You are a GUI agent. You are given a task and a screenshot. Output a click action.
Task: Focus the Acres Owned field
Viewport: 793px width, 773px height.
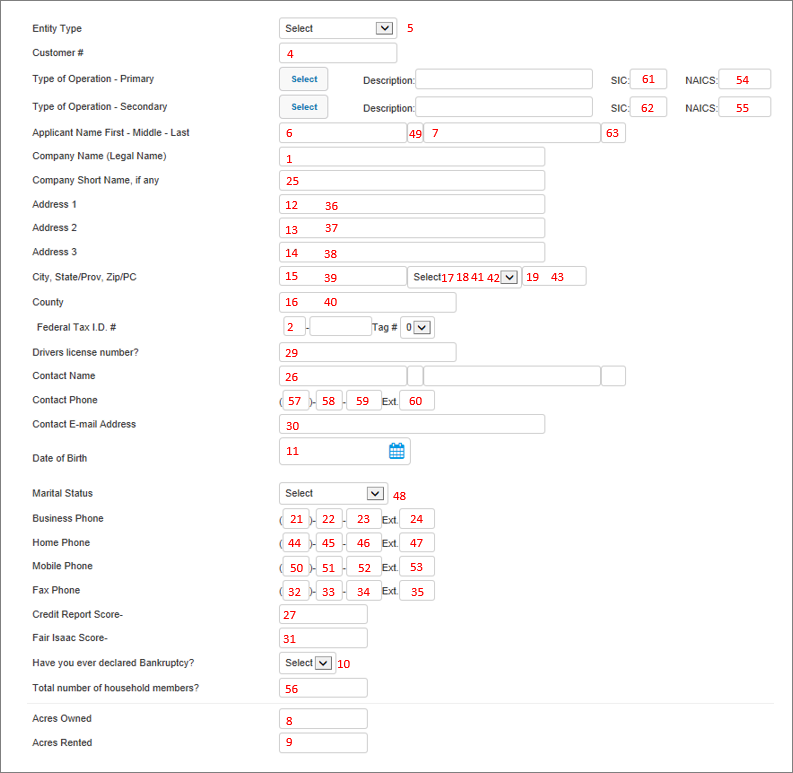click(323, 719)
